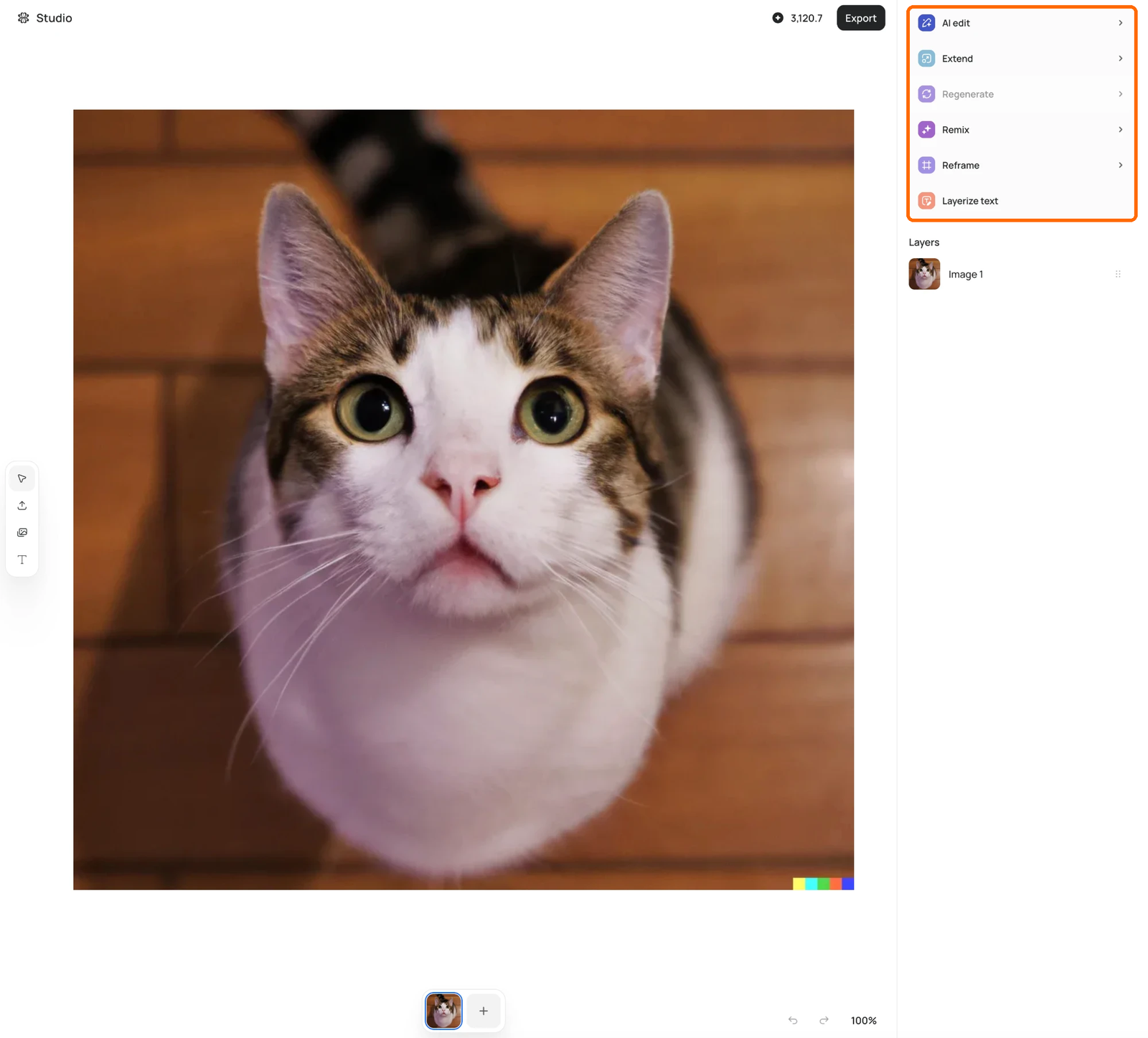Viewport: 1148px width, 1038px height.
Task: Select the Regenerate menu item
Action: coord(1022,94)
